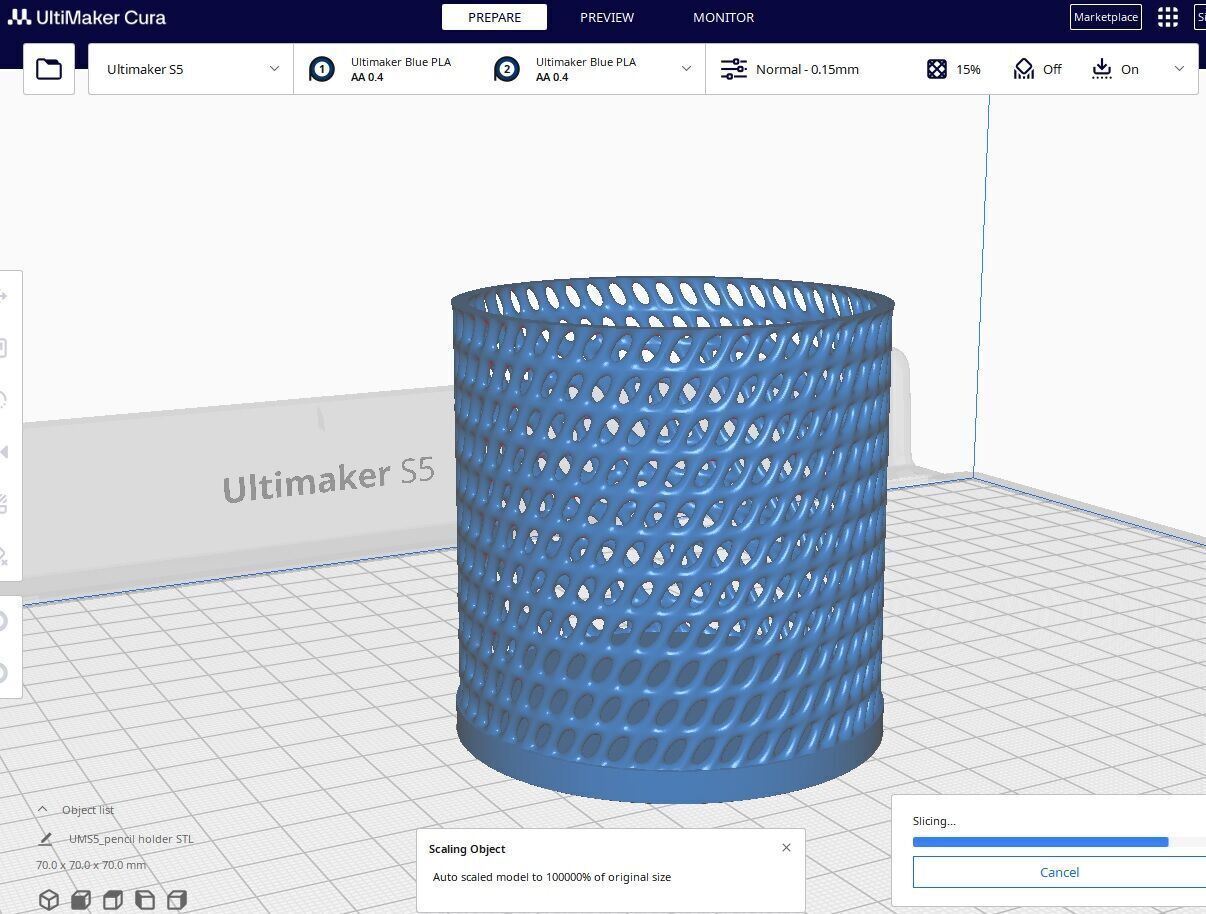Select the blue pencil holder model
Viewport: 1206px width, 914px height.
point(671,540)
